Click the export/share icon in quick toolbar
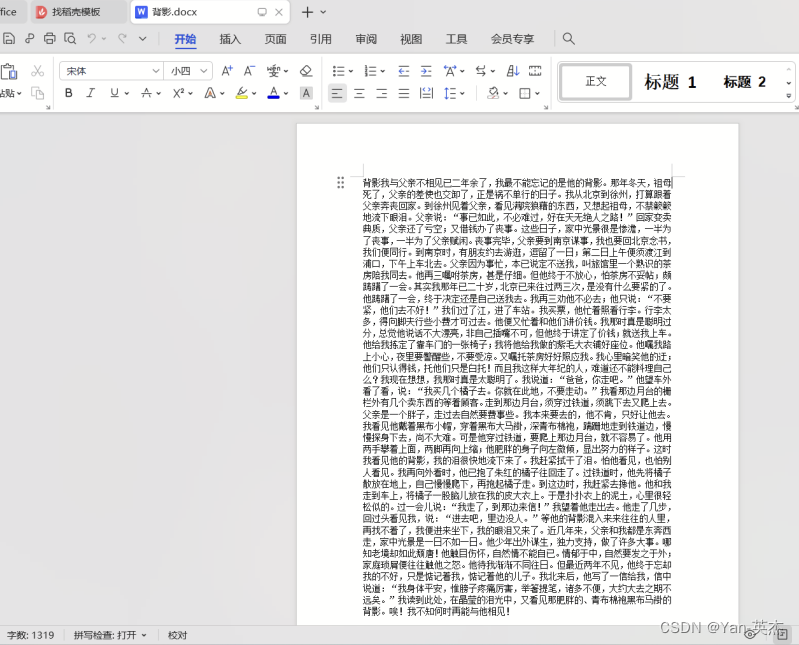The height and width of the screenshot is (645, 799). pyautogui.click(x=30, y=39)
